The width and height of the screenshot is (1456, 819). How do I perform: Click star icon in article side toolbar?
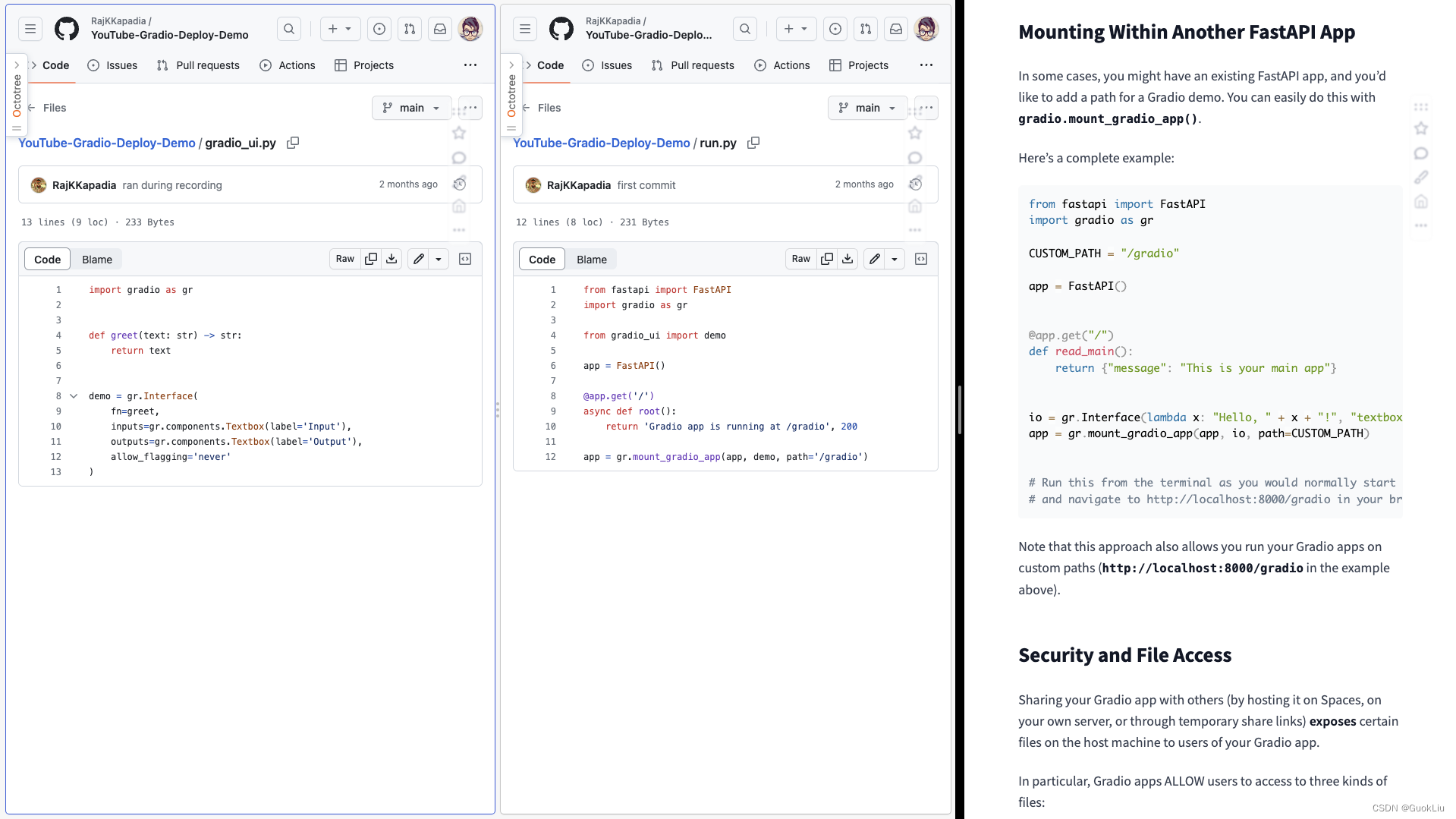[1421, 128]
